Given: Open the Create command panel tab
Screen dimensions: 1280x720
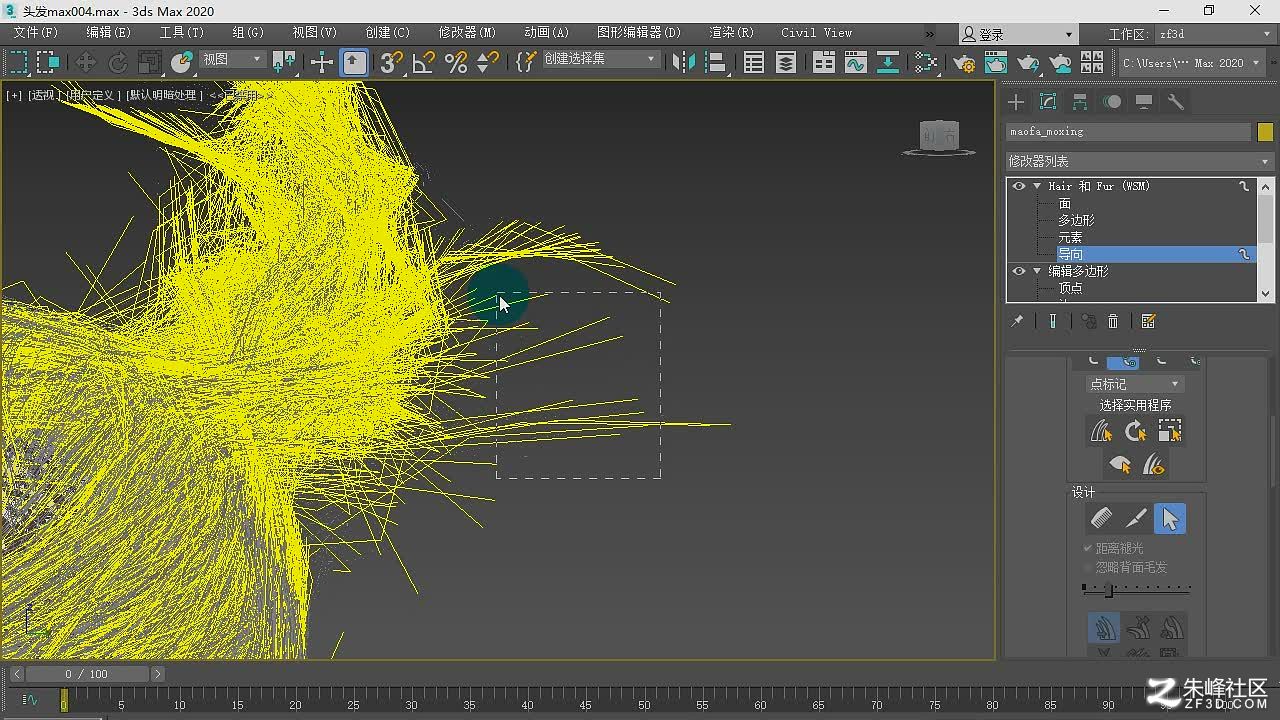Looking at the screenshot, I should [1016, 102].
